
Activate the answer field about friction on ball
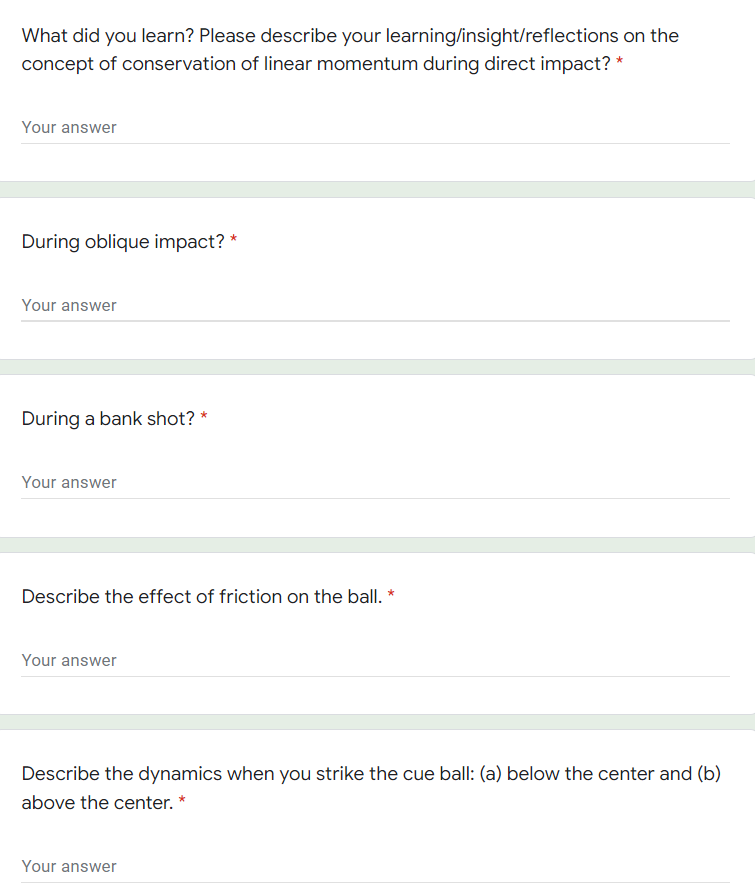(376, 660)
